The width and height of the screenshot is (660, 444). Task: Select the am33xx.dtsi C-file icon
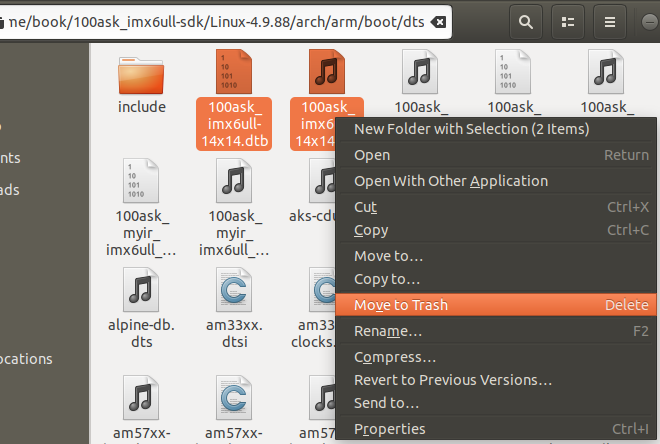[234, 290]
